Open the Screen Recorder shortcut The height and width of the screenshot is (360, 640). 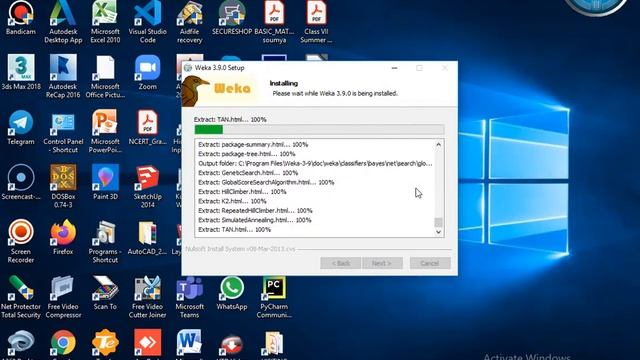21,241
